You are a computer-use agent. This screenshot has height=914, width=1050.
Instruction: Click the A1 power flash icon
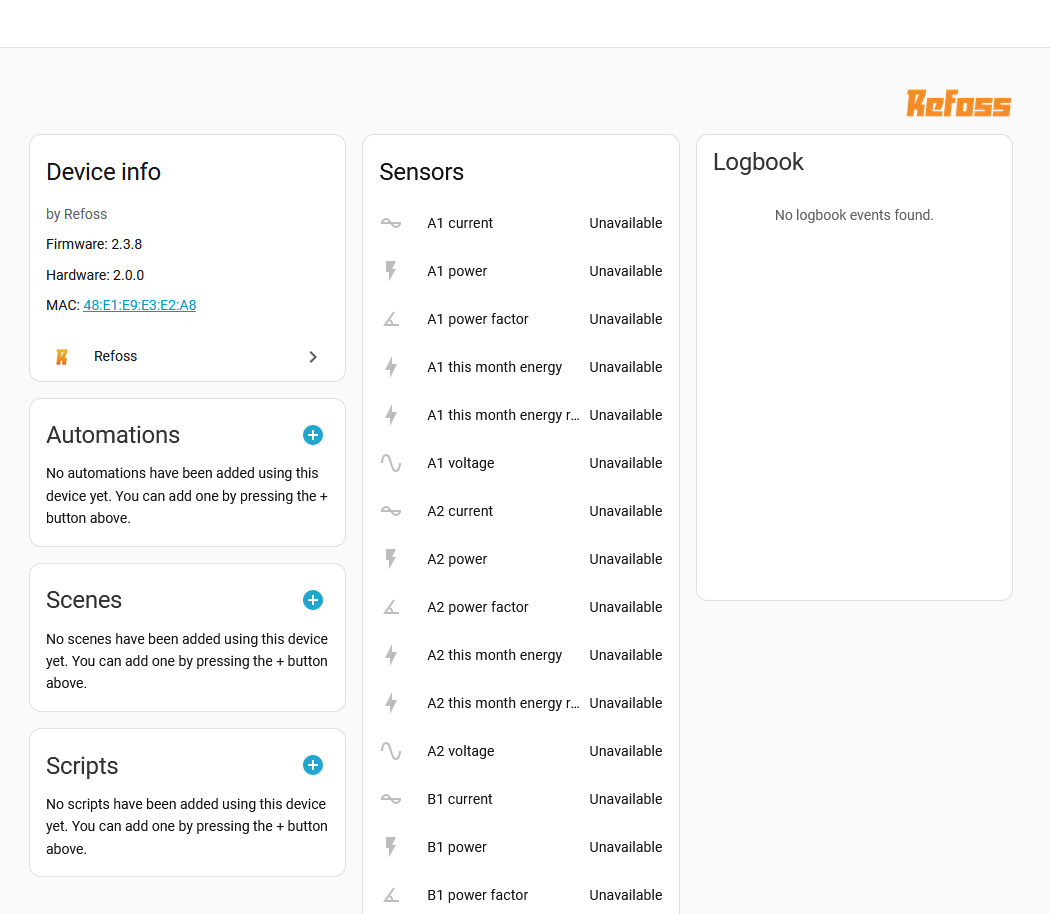coord(391,271)
